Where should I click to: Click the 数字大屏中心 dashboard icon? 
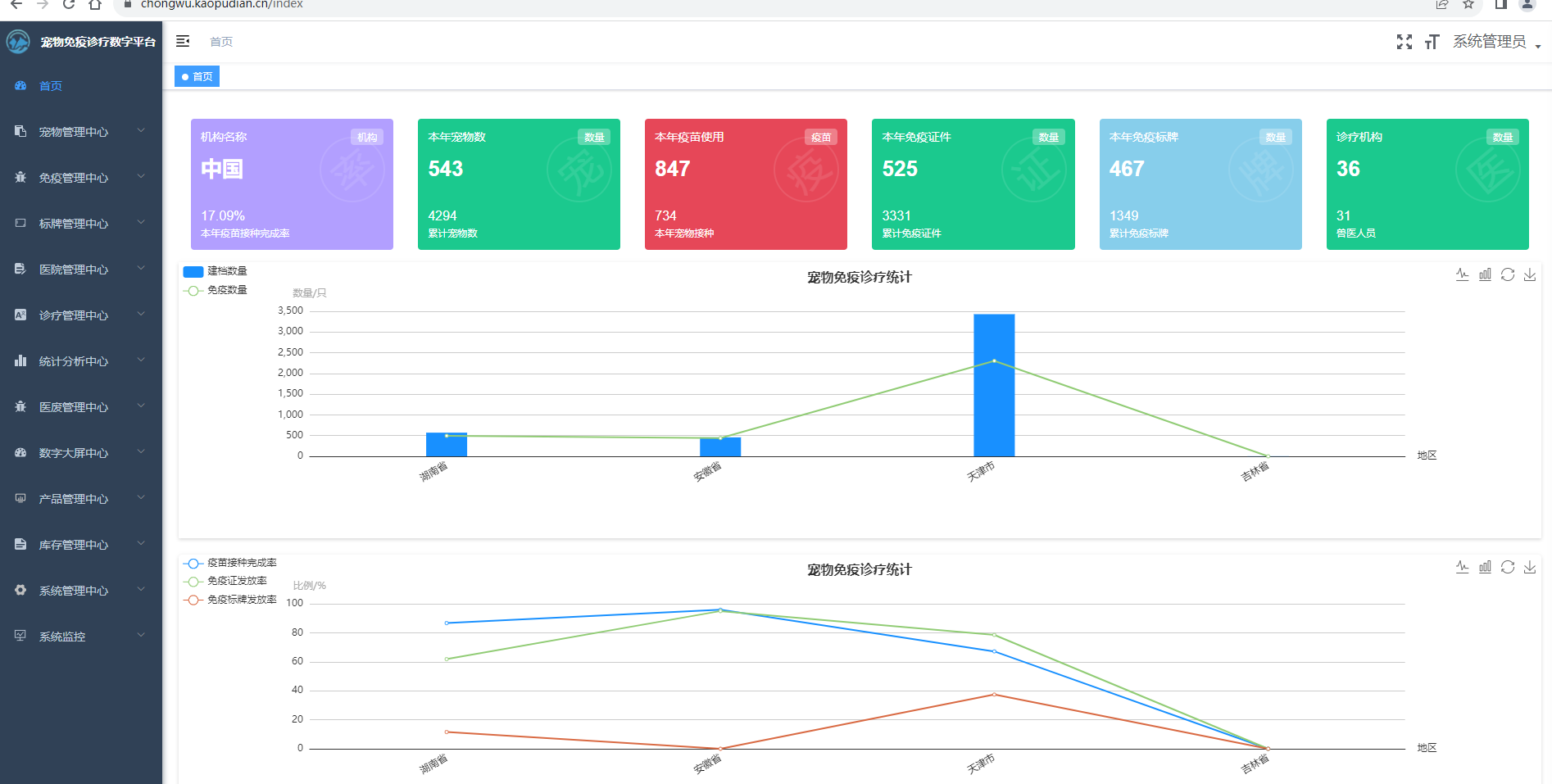pyautogui.click(x=20, y=452)
